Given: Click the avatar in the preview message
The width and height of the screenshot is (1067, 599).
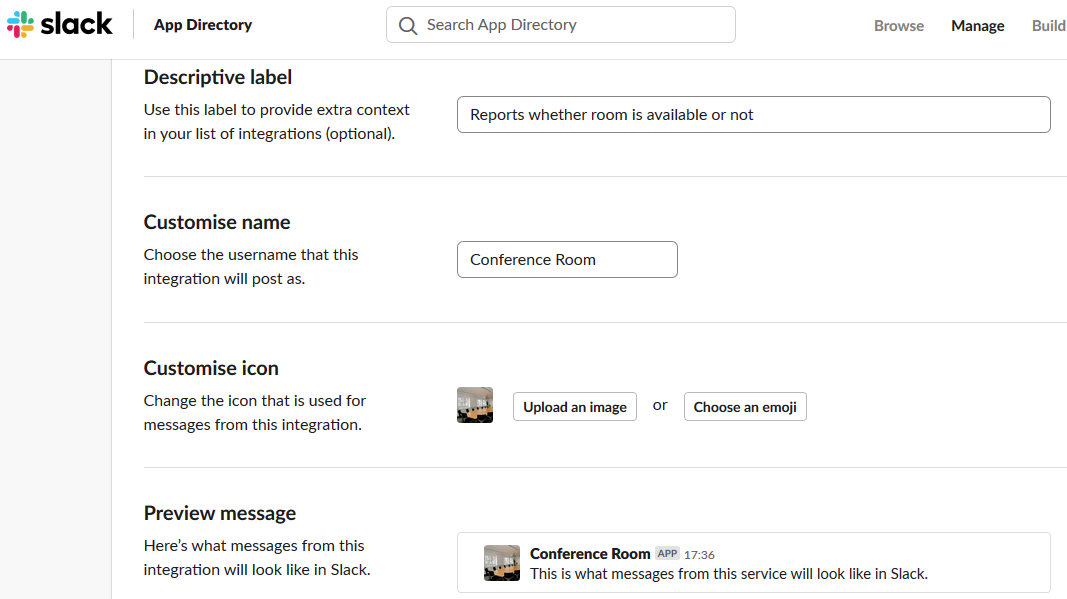Looking at the screenshot, I should 501,563.
